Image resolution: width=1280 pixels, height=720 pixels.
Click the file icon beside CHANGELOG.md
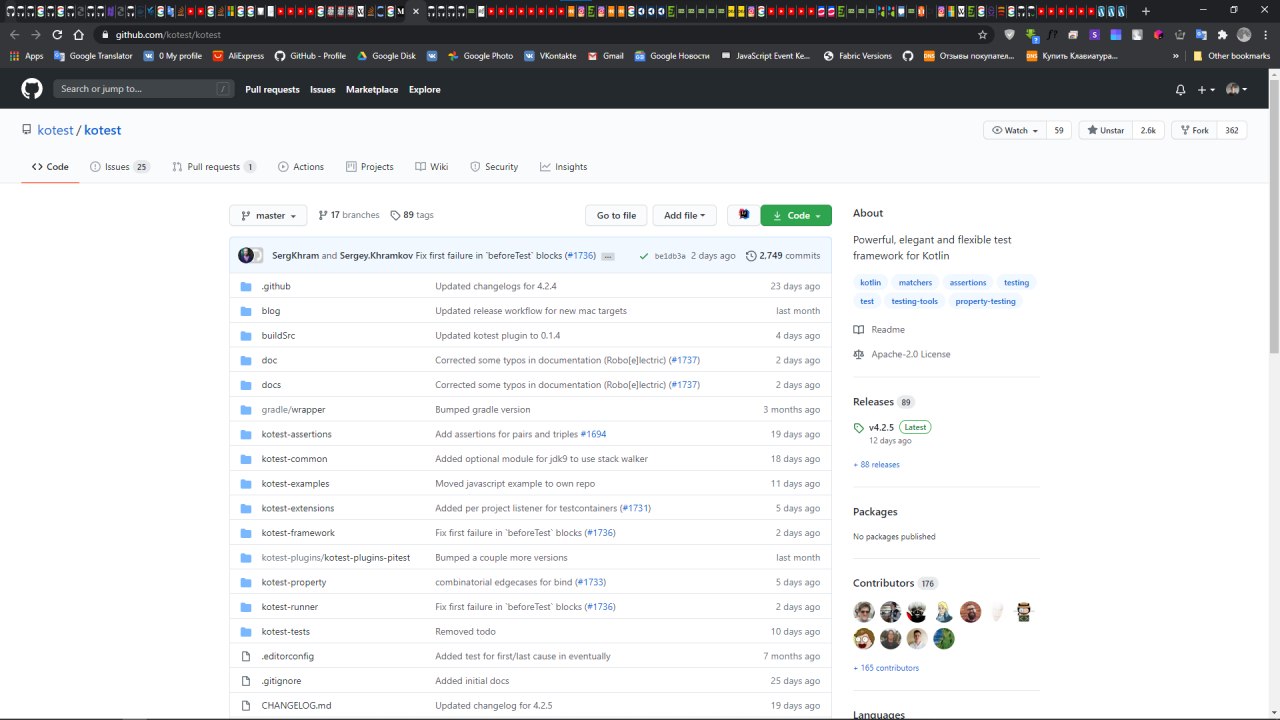point(246,706)
